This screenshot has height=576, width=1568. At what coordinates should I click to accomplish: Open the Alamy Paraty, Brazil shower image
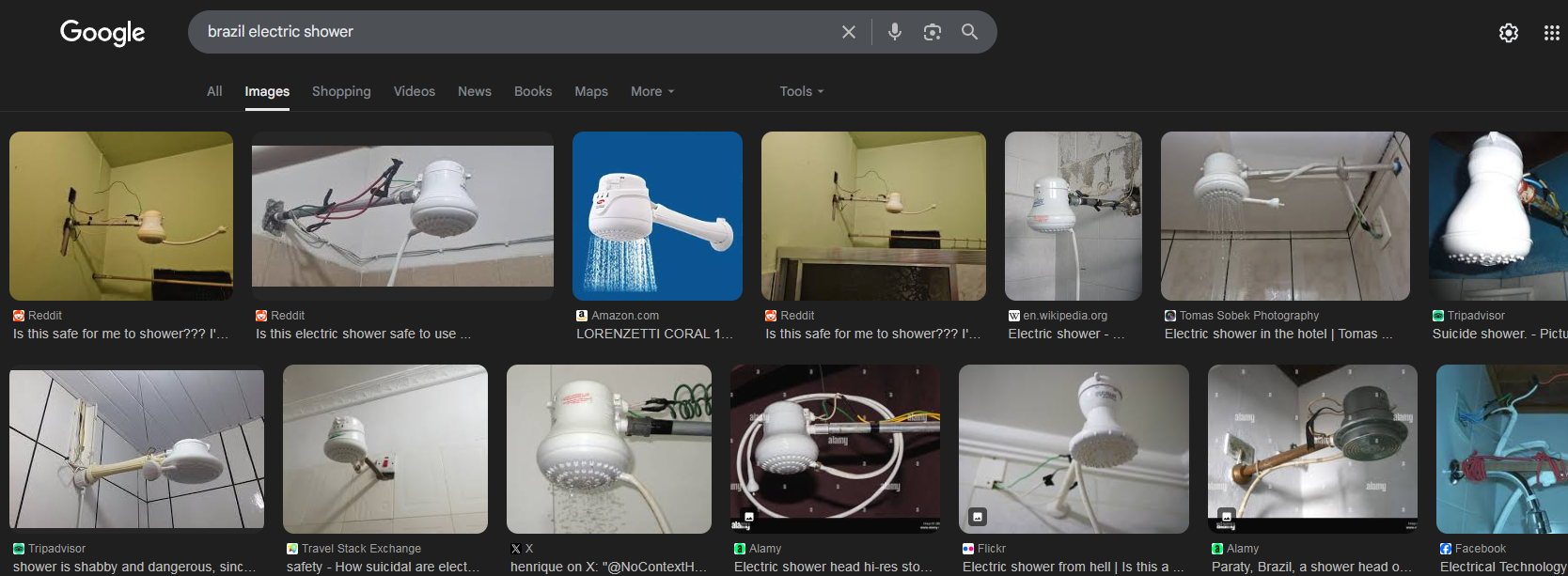point(1312,449)
